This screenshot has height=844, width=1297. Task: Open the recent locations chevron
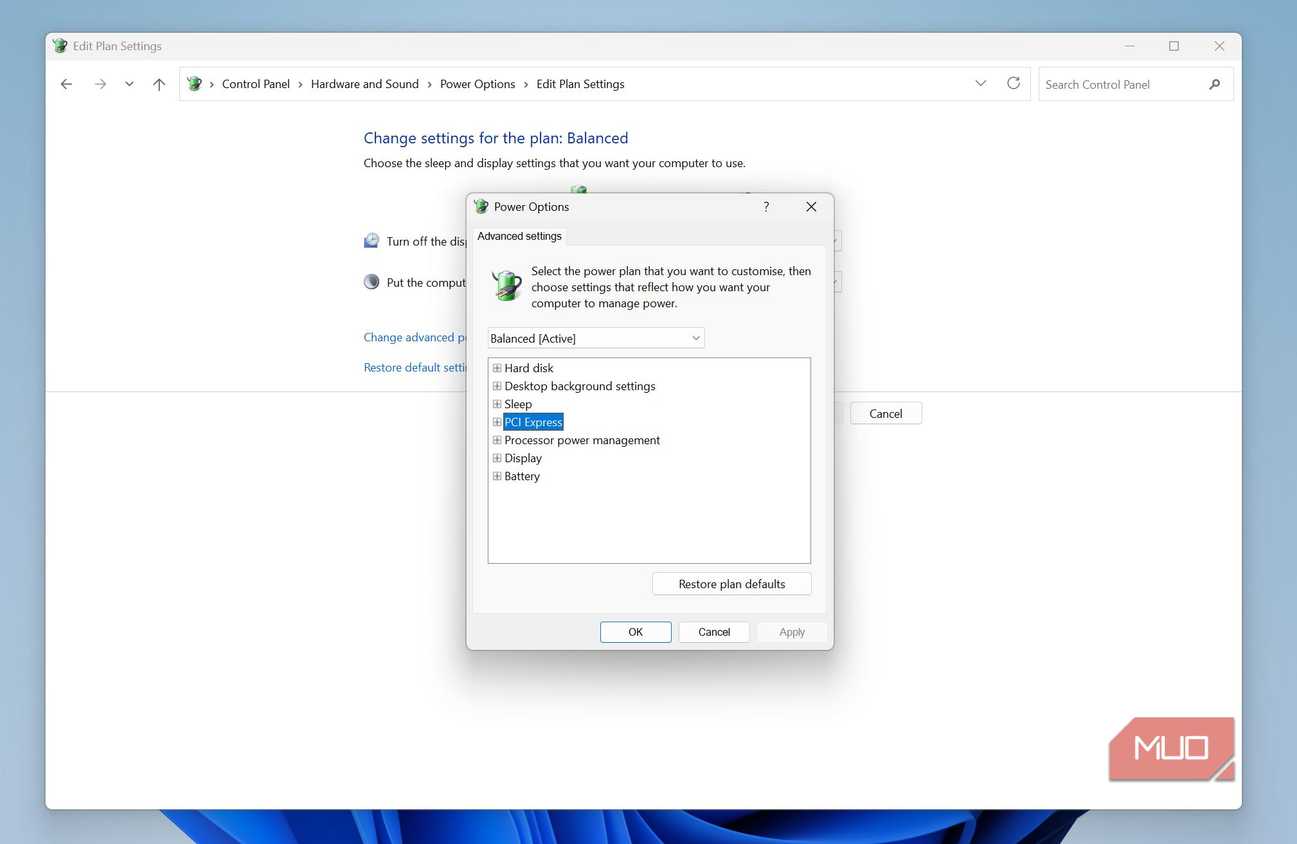coord(129,84)
